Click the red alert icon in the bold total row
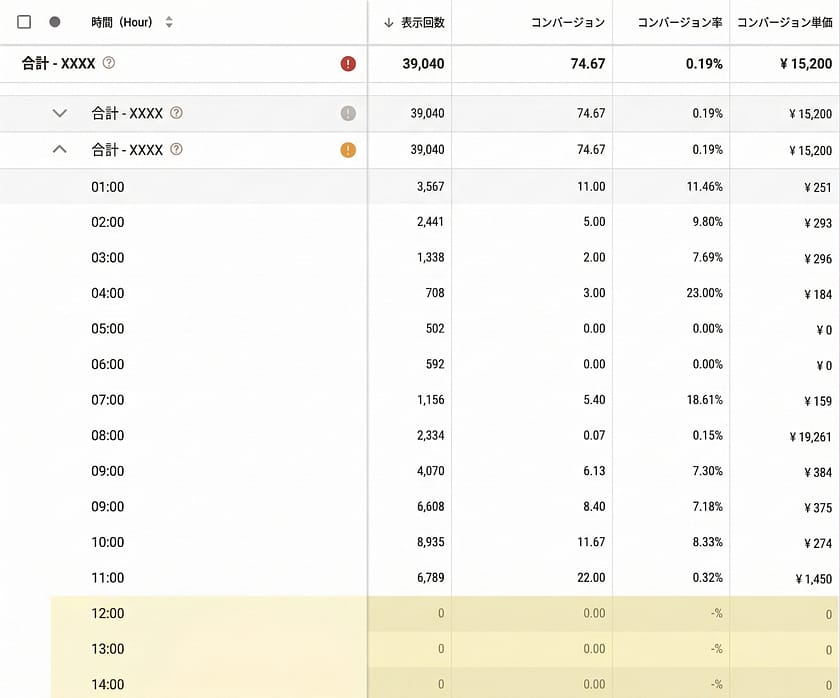 (x=348, y=64)
